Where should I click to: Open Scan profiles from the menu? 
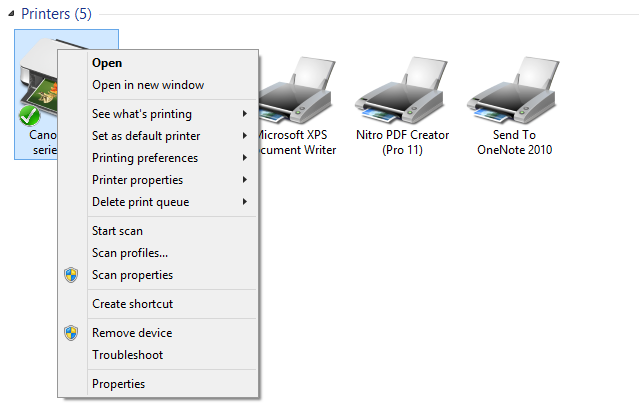pos(130,253)
